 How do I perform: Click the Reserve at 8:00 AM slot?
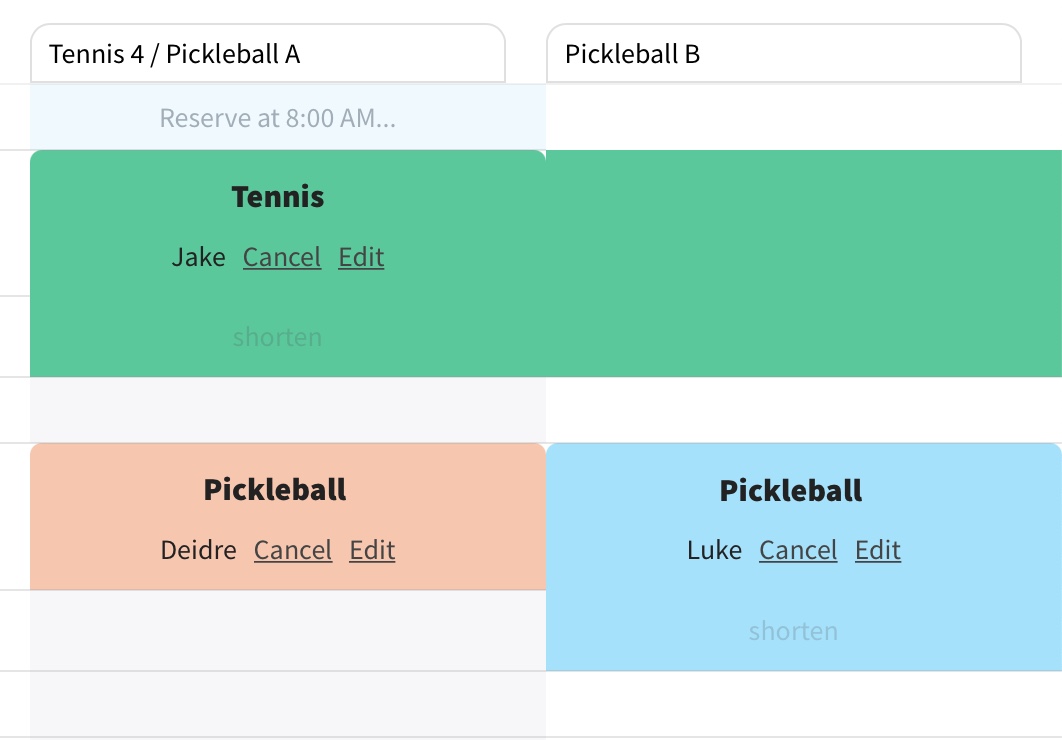278,118
